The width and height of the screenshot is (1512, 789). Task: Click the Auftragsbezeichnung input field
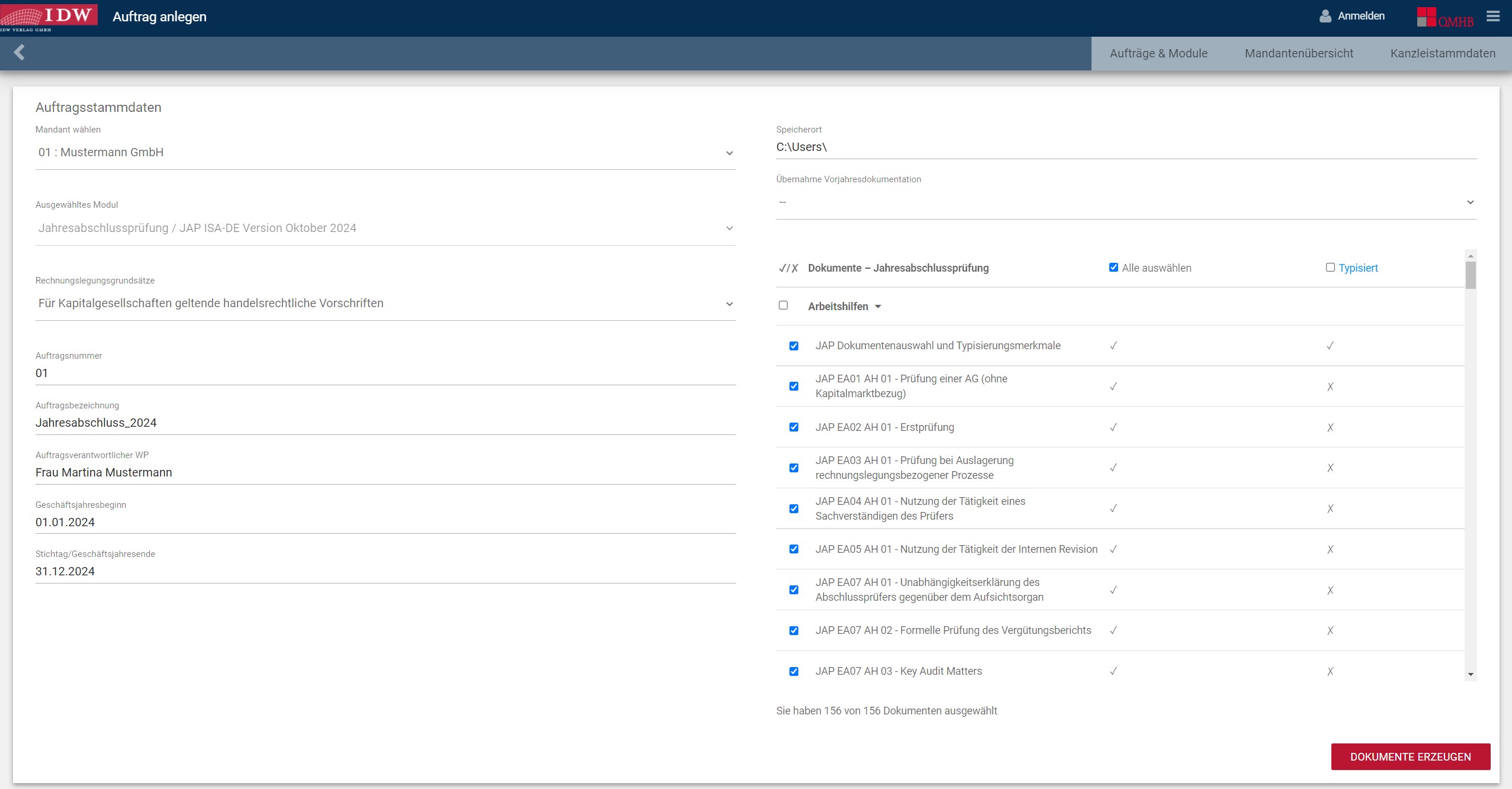[385, 423]
